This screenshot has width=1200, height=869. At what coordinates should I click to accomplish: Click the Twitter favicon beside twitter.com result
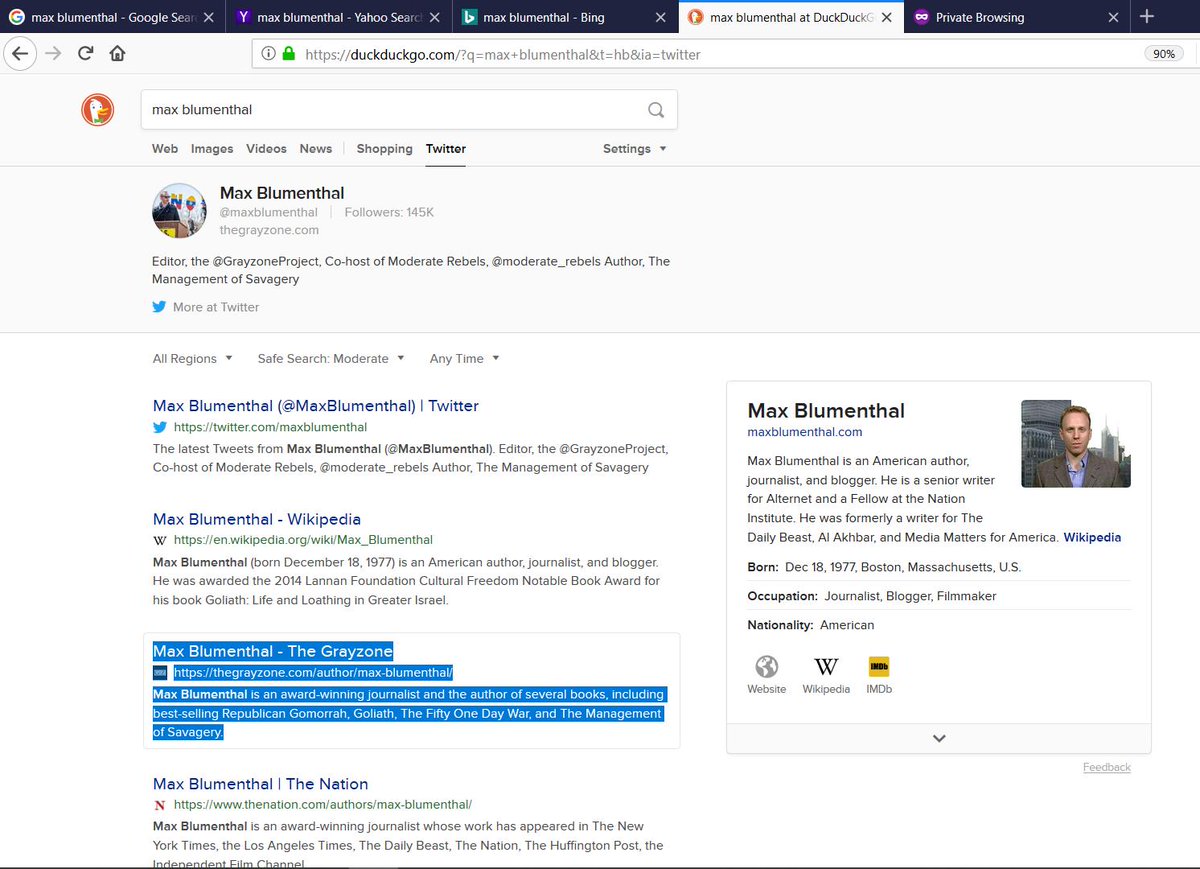click(x=160, y=427)
